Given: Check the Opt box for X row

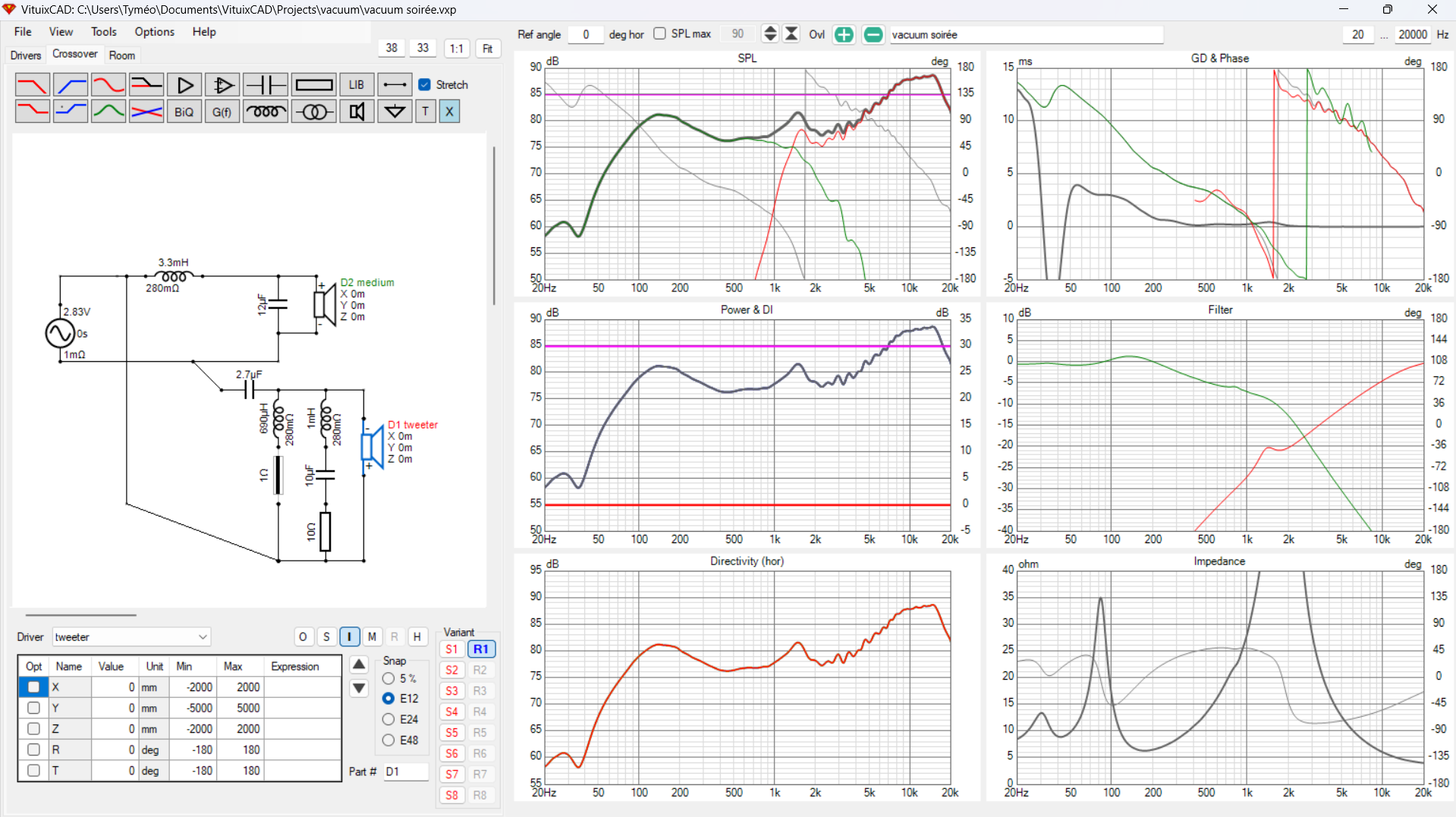Looking at the screenshot, I should (x=33, y=687).
